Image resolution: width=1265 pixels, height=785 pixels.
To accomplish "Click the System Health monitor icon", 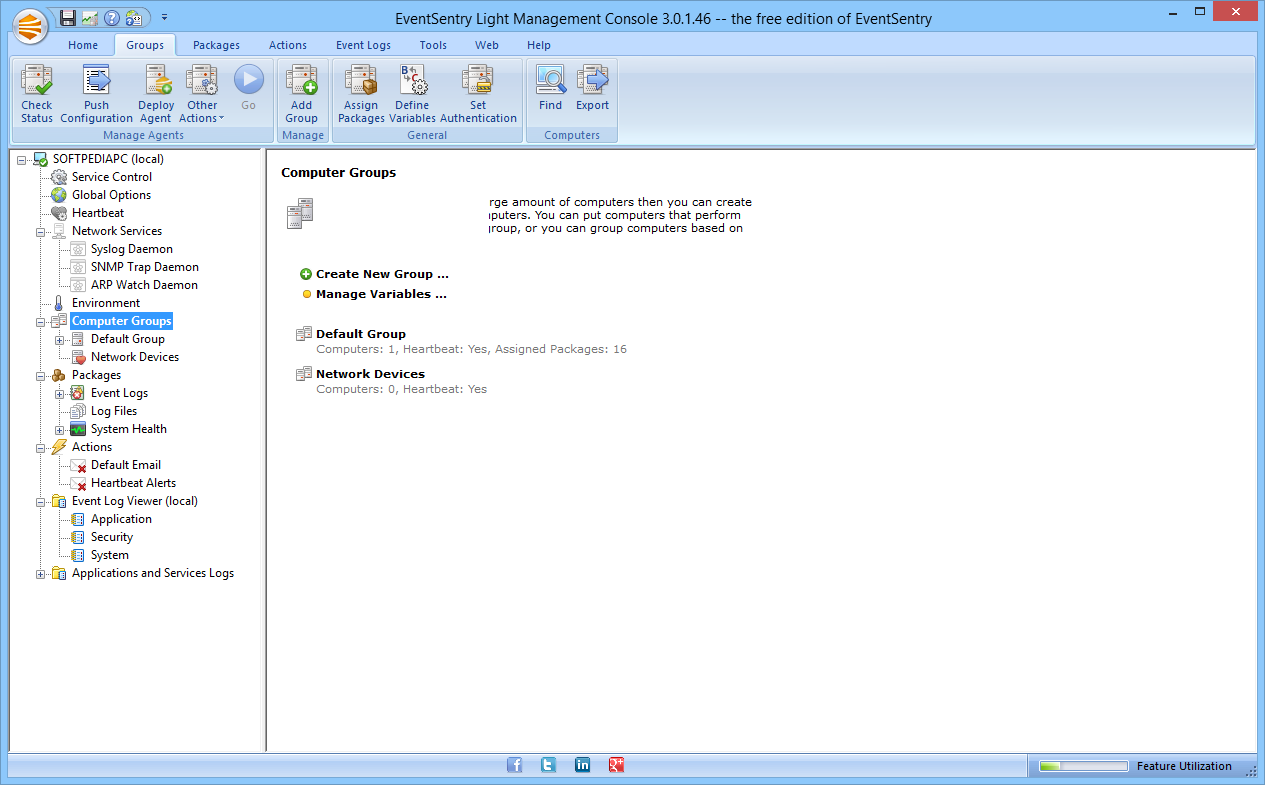I will tap(78, 429).
